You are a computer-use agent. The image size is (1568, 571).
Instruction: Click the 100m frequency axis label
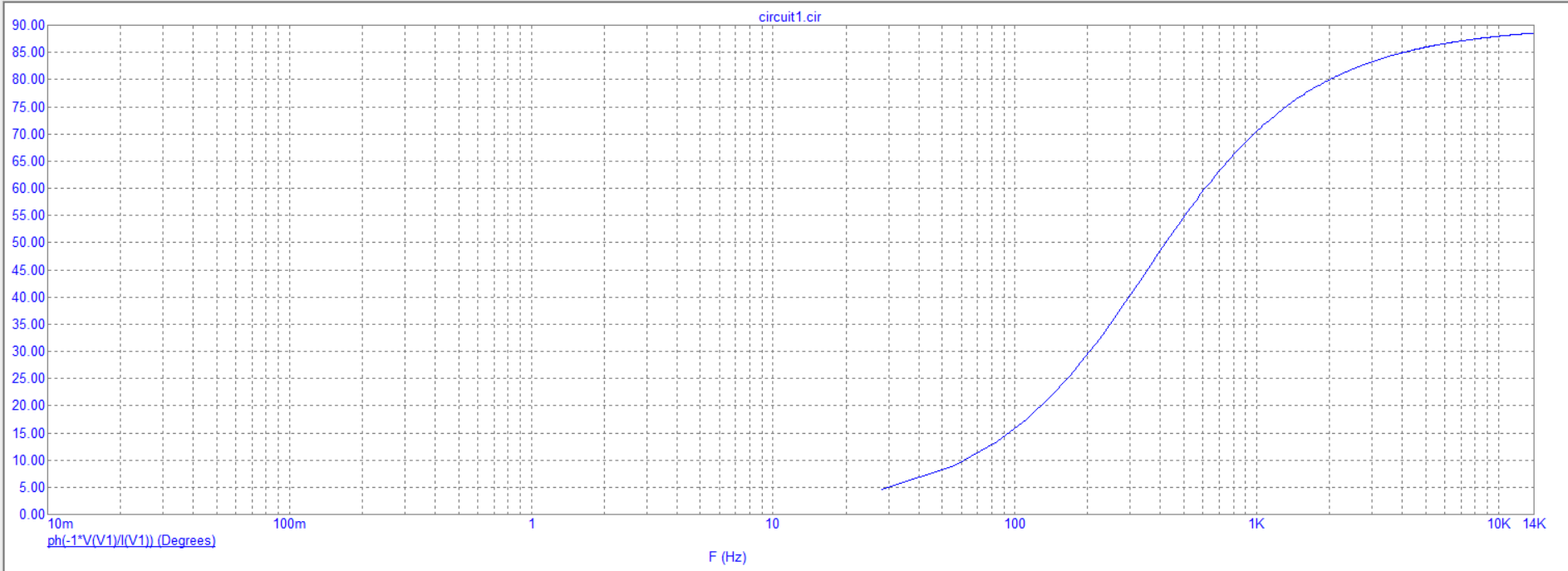[x=289, y=524]
